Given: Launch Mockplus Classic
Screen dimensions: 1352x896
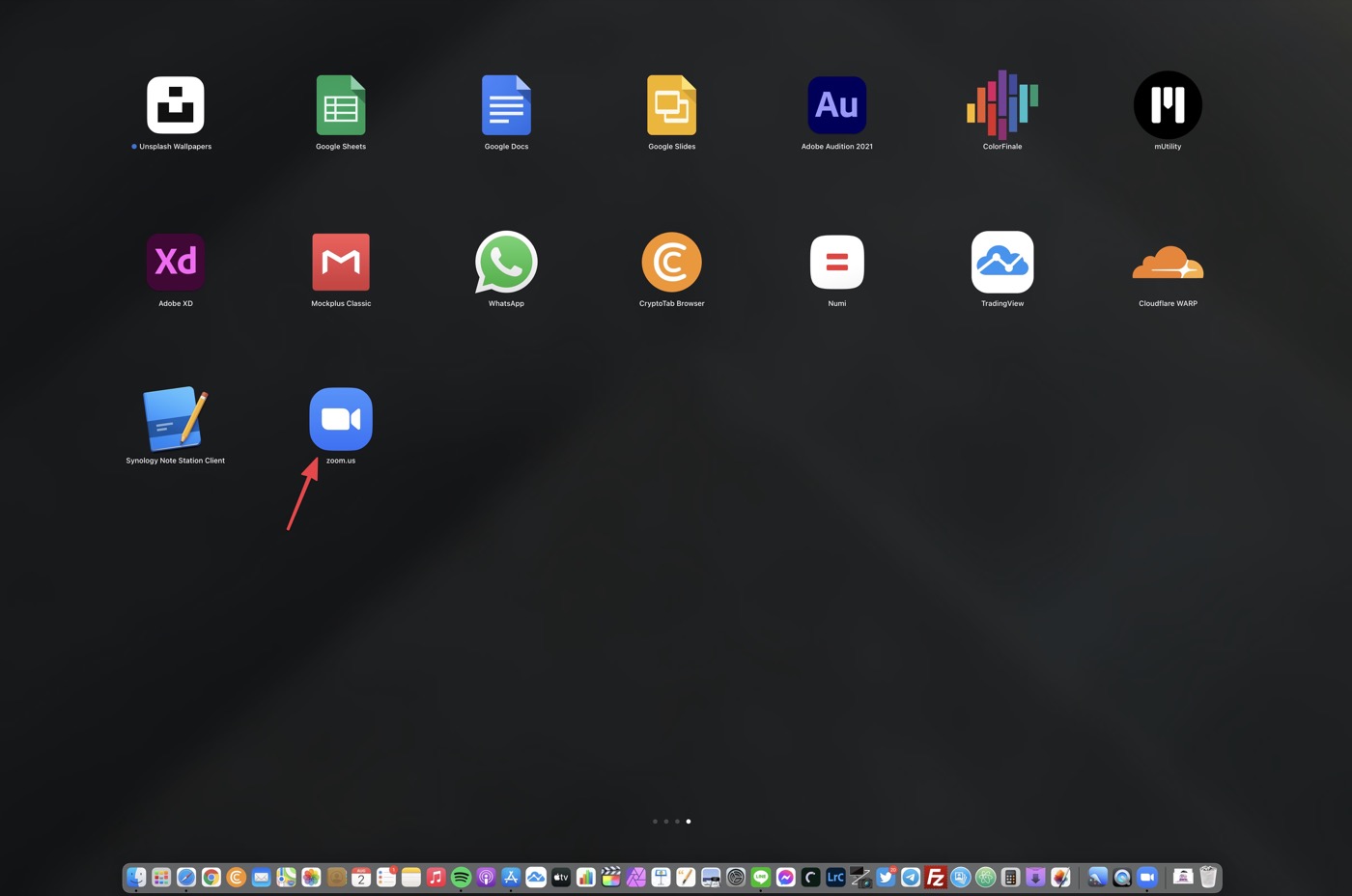Looking at the screenshot, I should (341, 262).
